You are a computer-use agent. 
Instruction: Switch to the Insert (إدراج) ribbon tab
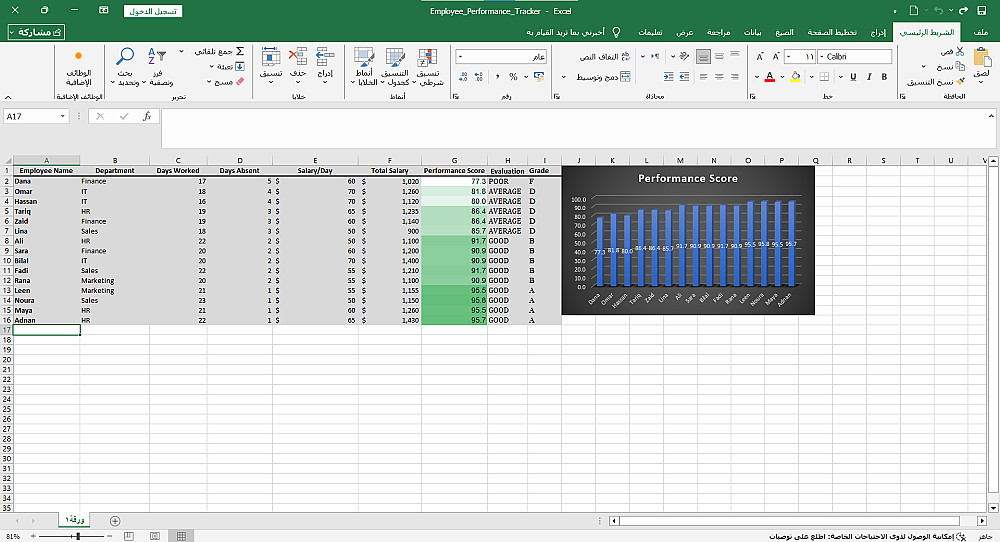point(877,32)
